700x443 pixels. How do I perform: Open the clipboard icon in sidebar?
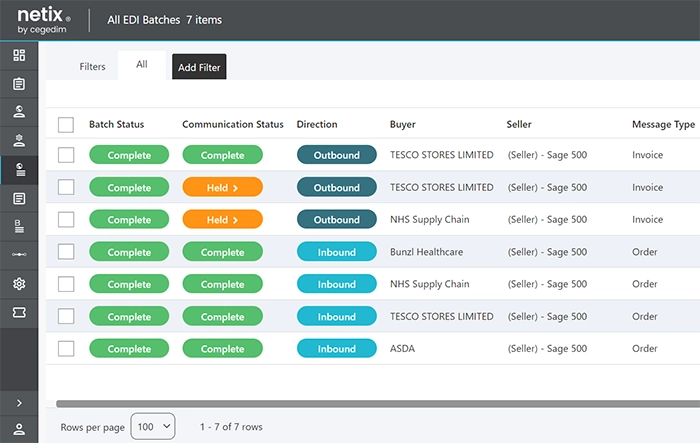pos(19,84)
